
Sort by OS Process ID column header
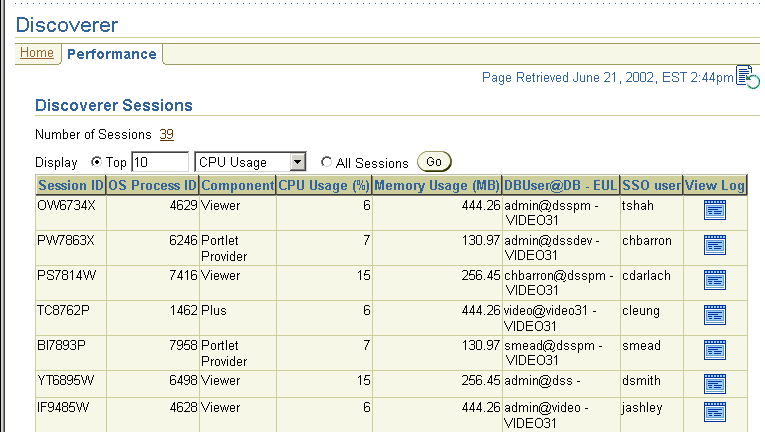pyautogui.click(x=152, y=185)
